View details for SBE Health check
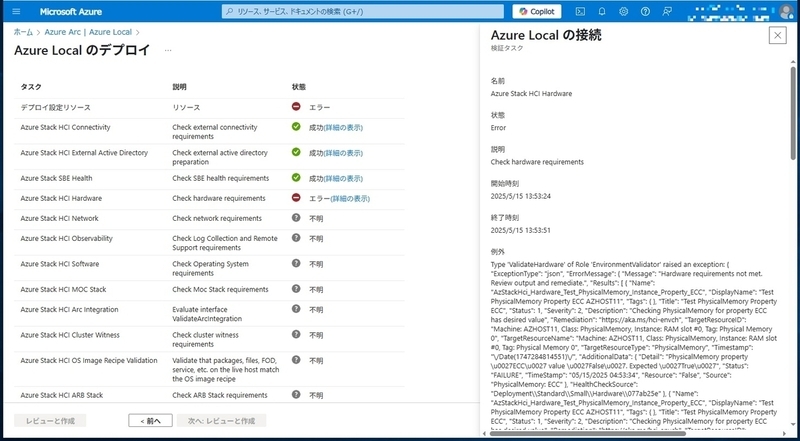This screenshot has height=441, width=800. 343,179
